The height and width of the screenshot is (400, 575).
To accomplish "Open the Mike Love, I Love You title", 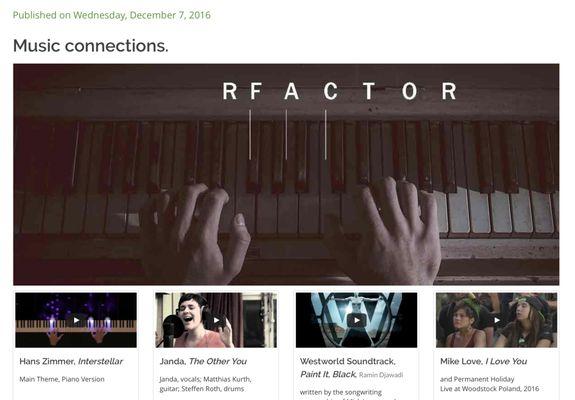I will 483,362.
